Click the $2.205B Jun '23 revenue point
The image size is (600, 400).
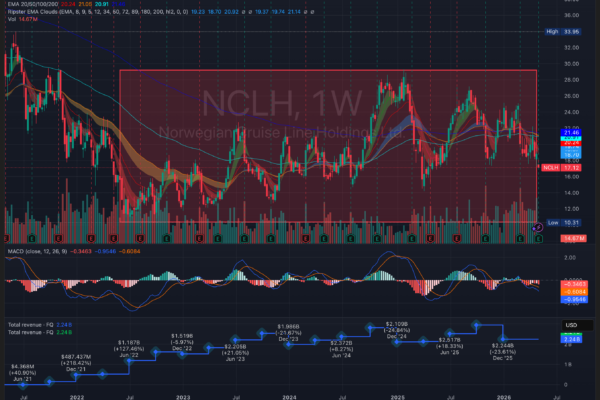pos(235,340)
